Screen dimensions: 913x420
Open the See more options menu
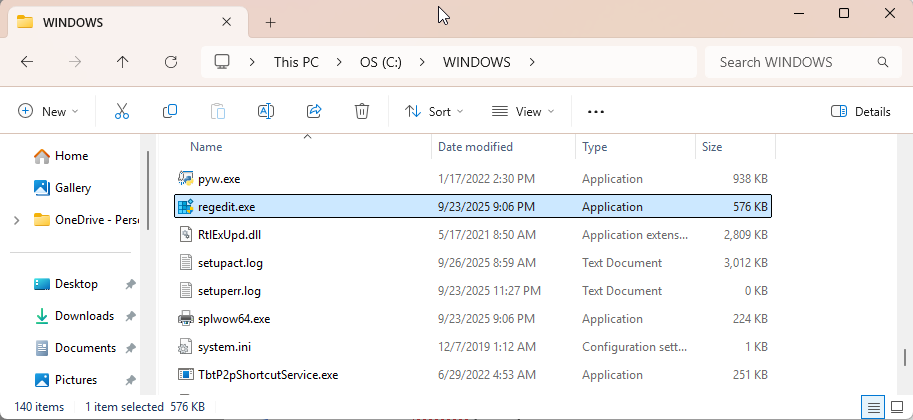[596, 111]
